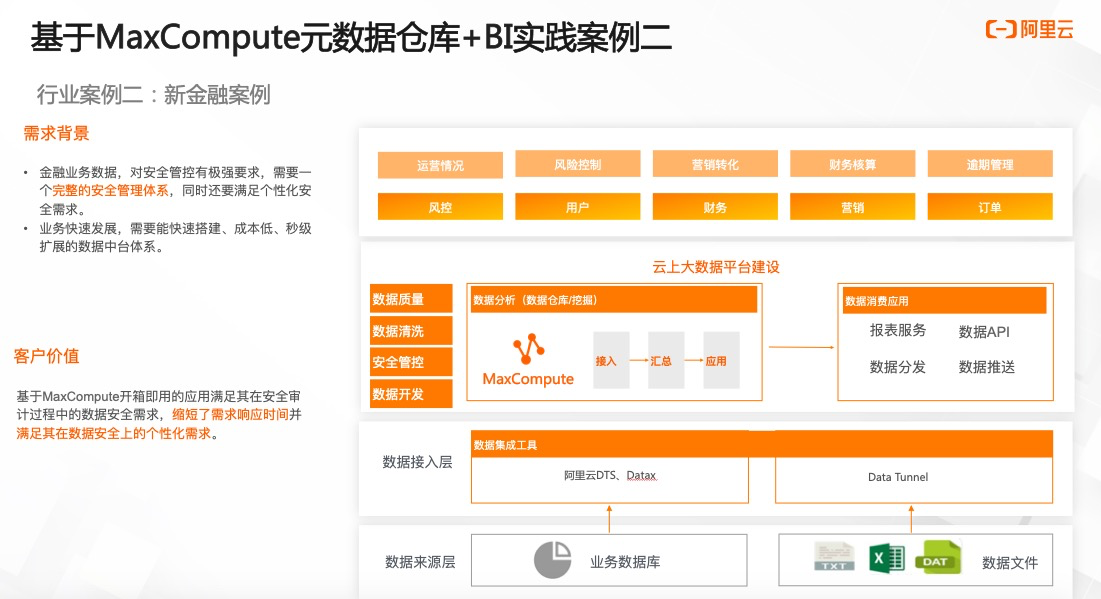This screenshot has height=599, width=1101.
Task: Select the gray pie chart database icon
Action: pyautogui.click(x=552, y=560)
